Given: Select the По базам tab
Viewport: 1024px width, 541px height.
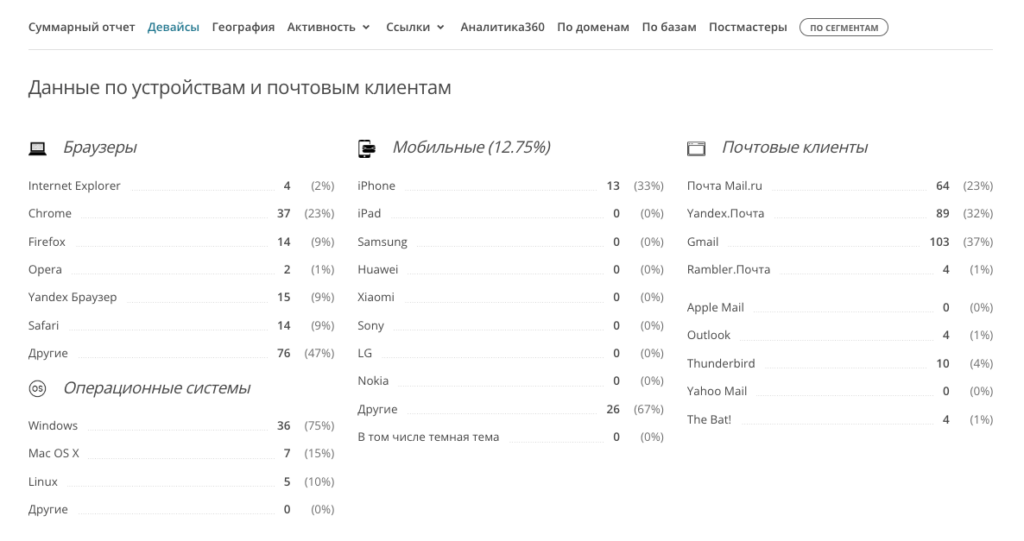Looking at the screenshot, I should pyautogui.click(x=669, y=27).
